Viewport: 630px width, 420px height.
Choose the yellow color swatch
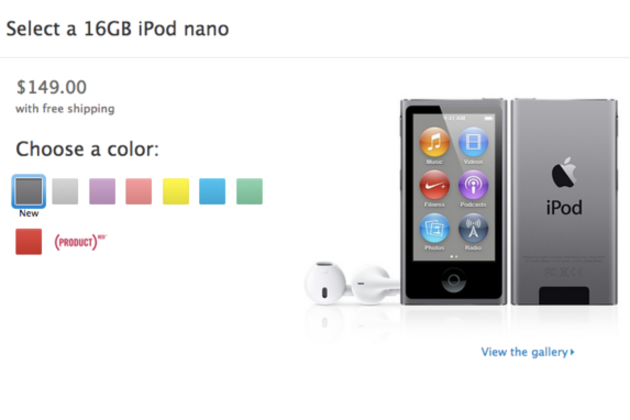(x=176, y=191)
